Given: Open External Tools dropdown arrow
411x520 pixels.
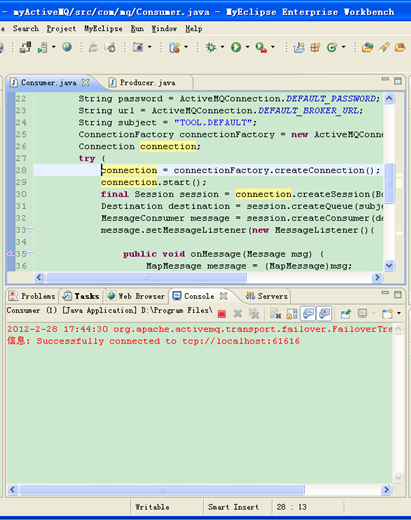Looking at the screenshot, I should click(273, 47).
